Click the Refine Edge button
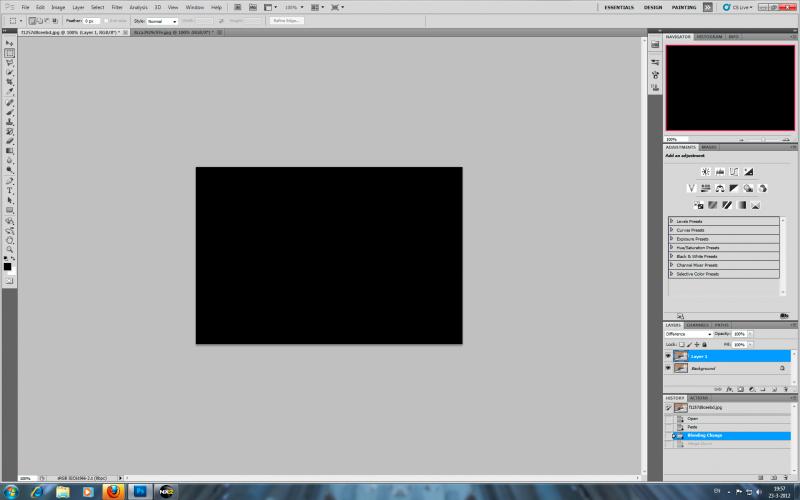 286,21
